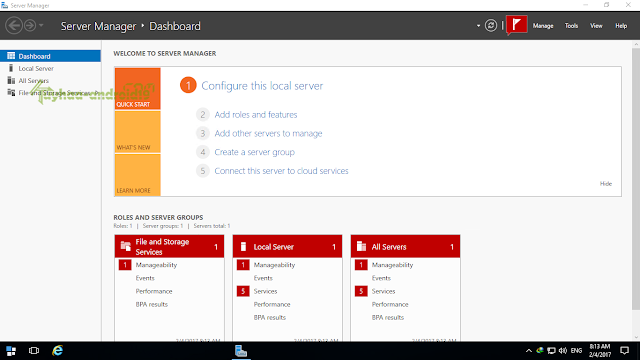This screenshot has height=360, width=640.
Task: Open Performance in File and Storage tile
Action: tap(154, 291)
